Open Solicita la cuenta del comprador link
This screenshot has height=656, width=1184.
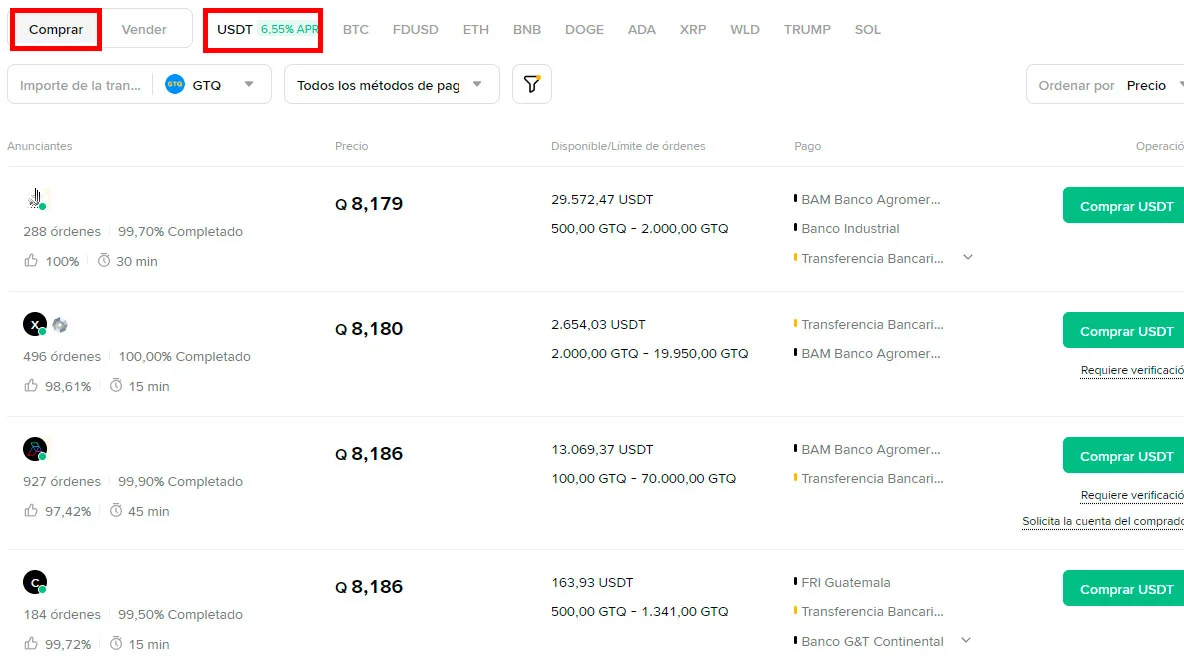1102,521
